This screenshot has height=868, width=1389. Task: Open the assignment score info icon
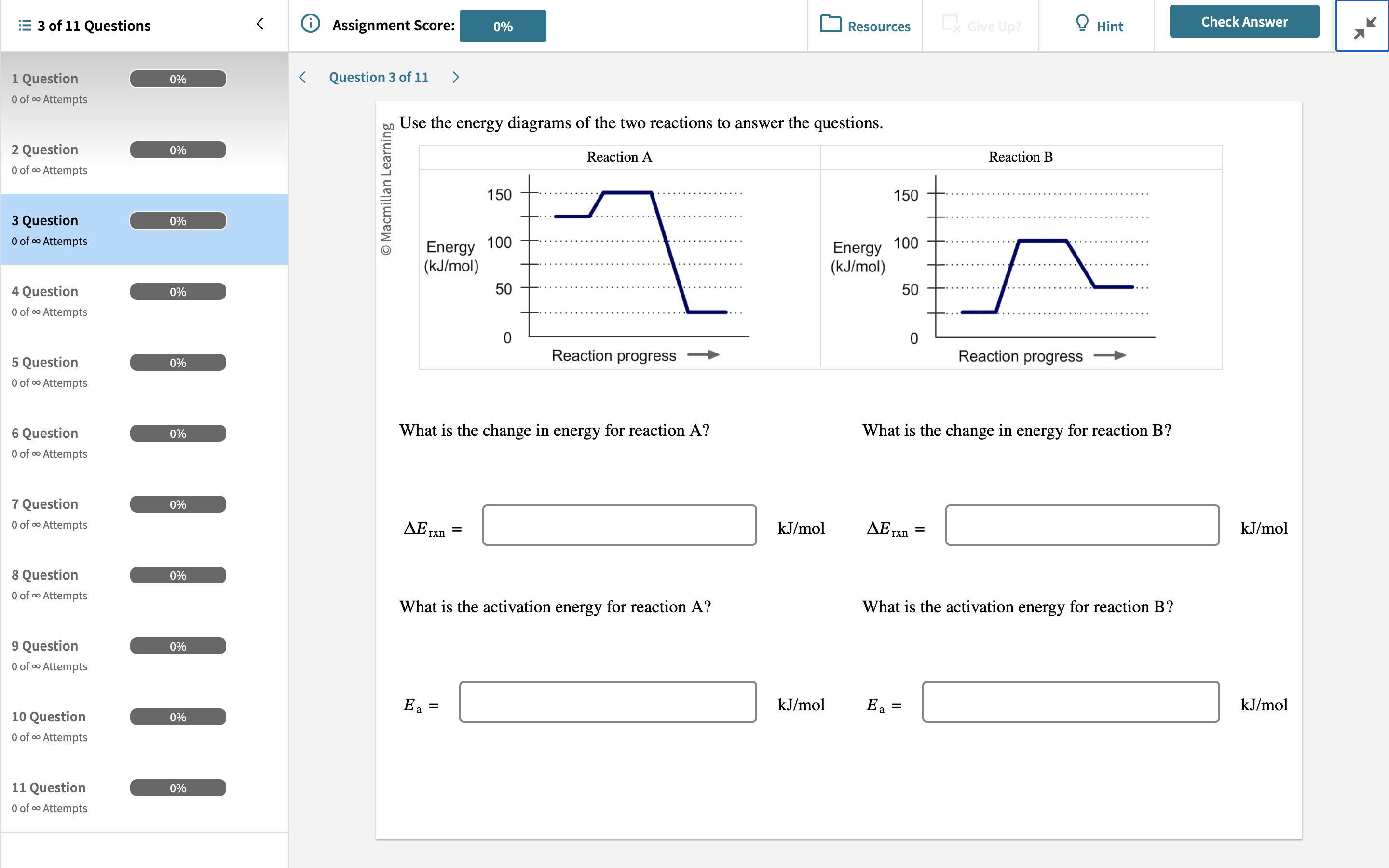[x=311, y=24]
